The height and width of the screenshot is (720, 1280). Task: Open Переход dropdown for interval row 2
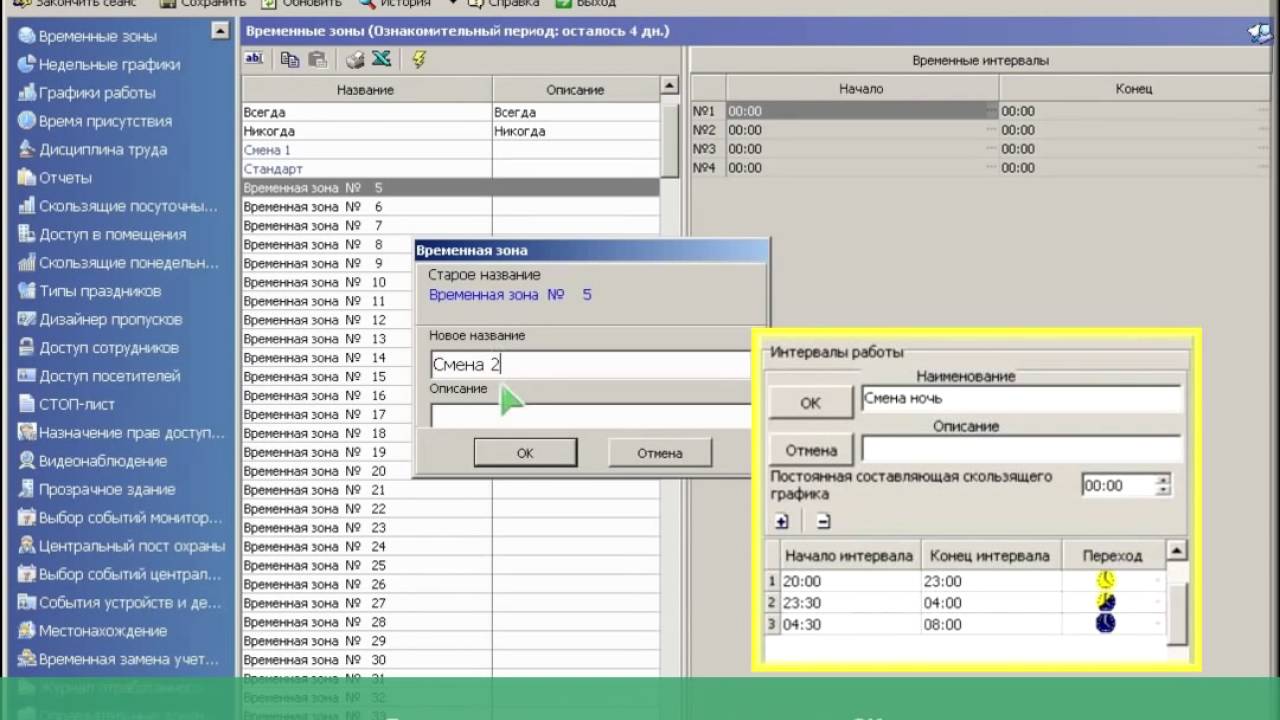1160,603
